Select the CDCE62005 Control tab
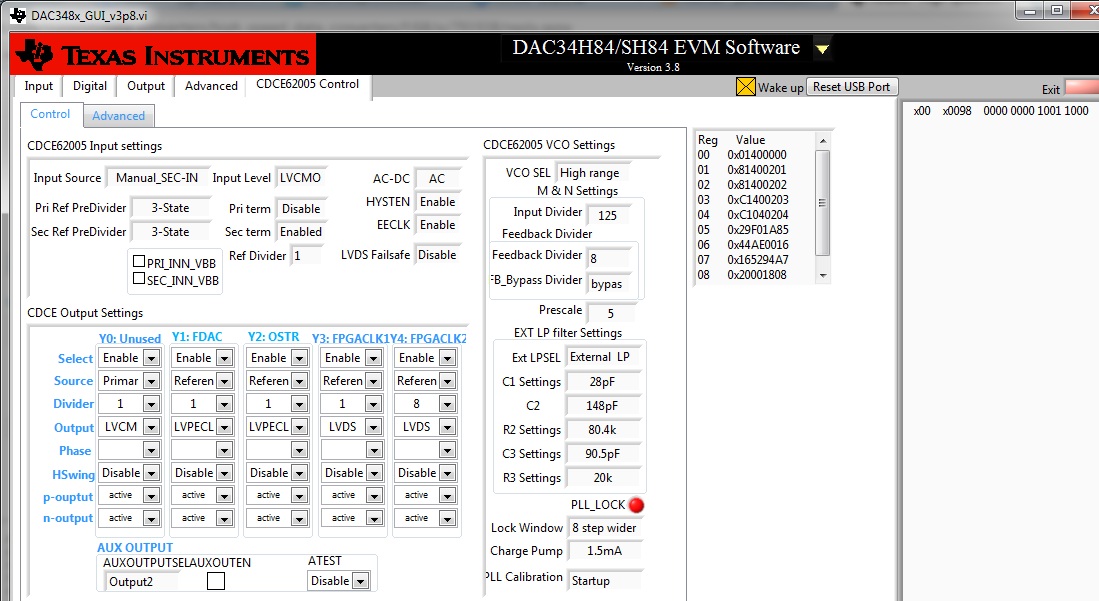The width and height of the screenshot is (1099, 601). [308, 84]
